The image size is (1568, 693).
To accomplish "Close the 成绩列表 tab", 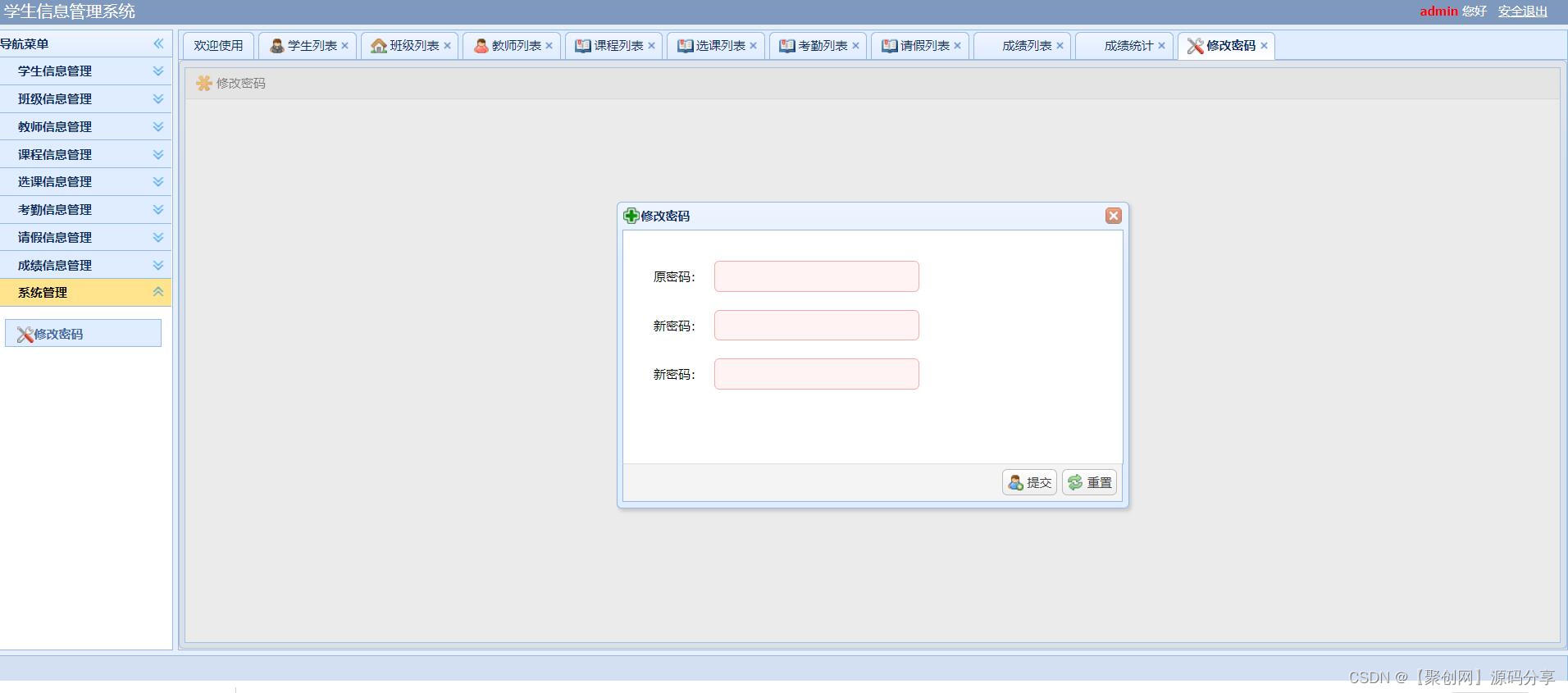I will [1060, 46].
